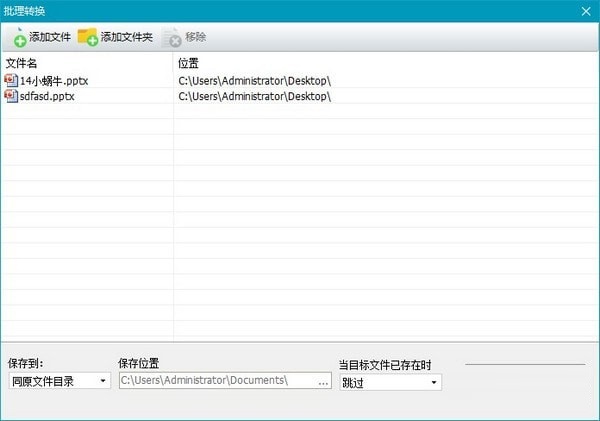Sort by 位置 column header
Image resolution: width=600 pixels, height=421 pixels.
click(x=188, y=63)
